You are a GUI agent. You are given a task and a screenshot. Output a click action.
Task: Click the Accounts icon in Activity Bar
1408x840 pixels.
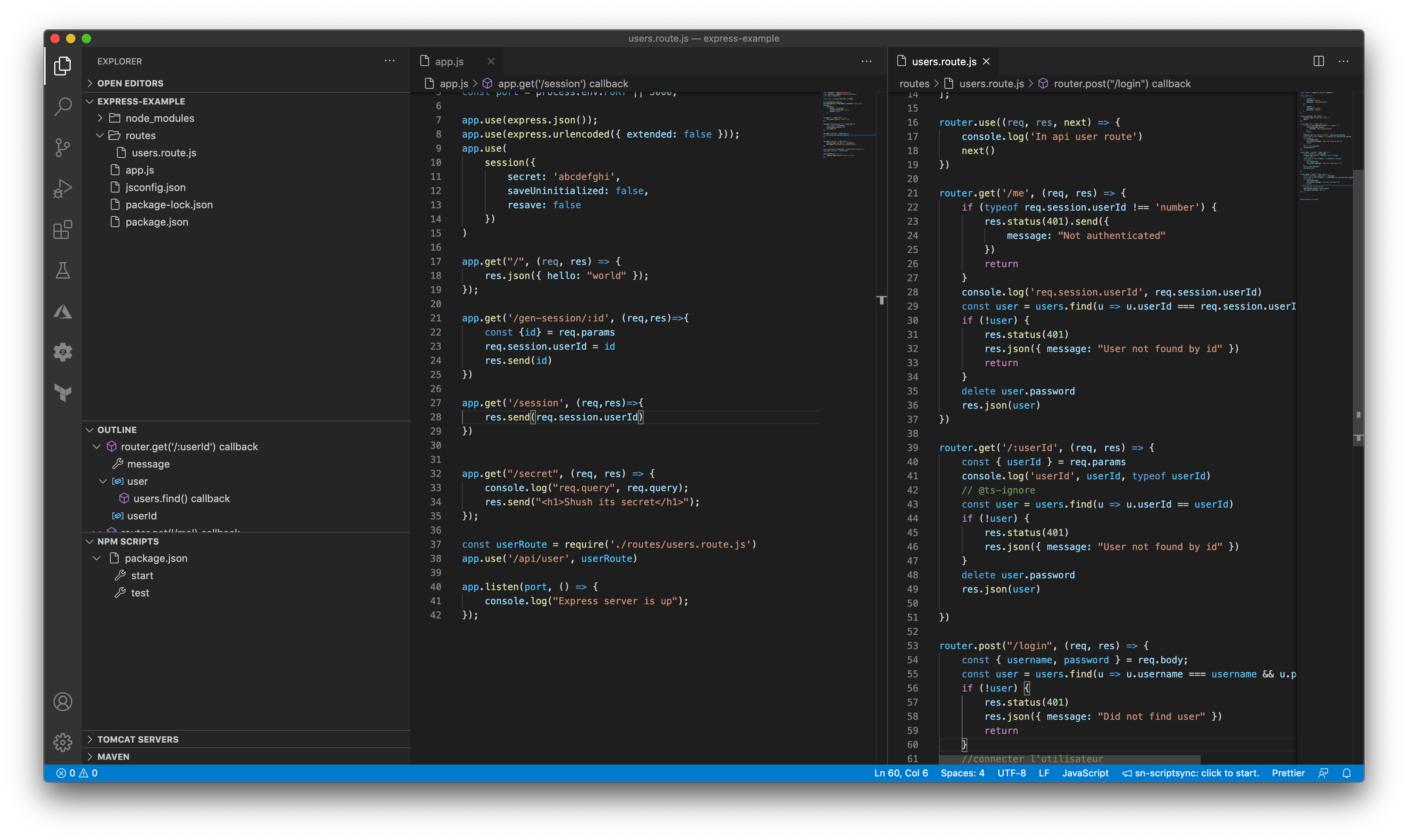[62, 702]
